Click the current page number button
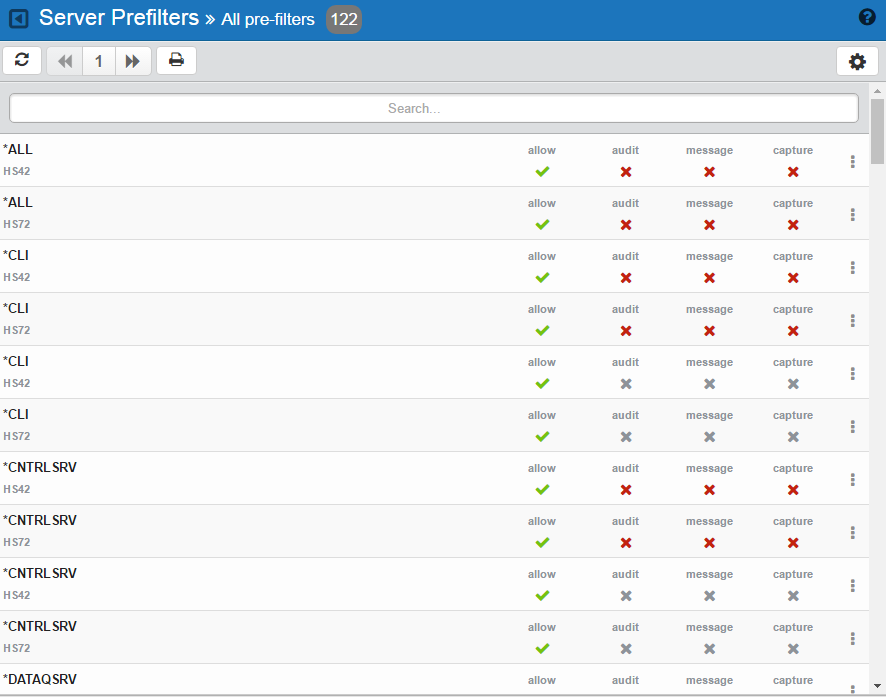The width and height of the screenshot is (886, 697). click(x=98, y=60)
